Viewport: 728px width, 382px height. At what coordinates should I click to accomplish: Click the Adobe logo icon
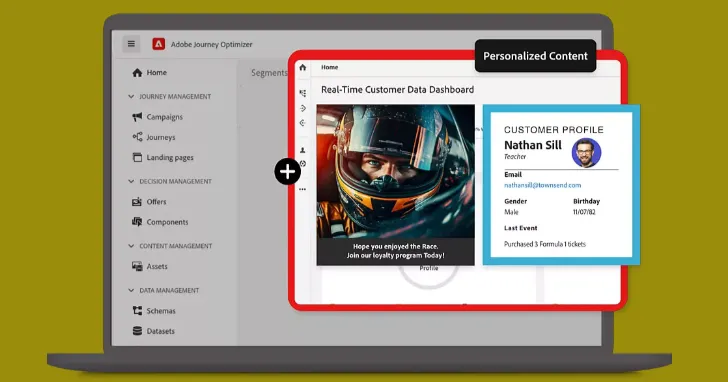159,44
